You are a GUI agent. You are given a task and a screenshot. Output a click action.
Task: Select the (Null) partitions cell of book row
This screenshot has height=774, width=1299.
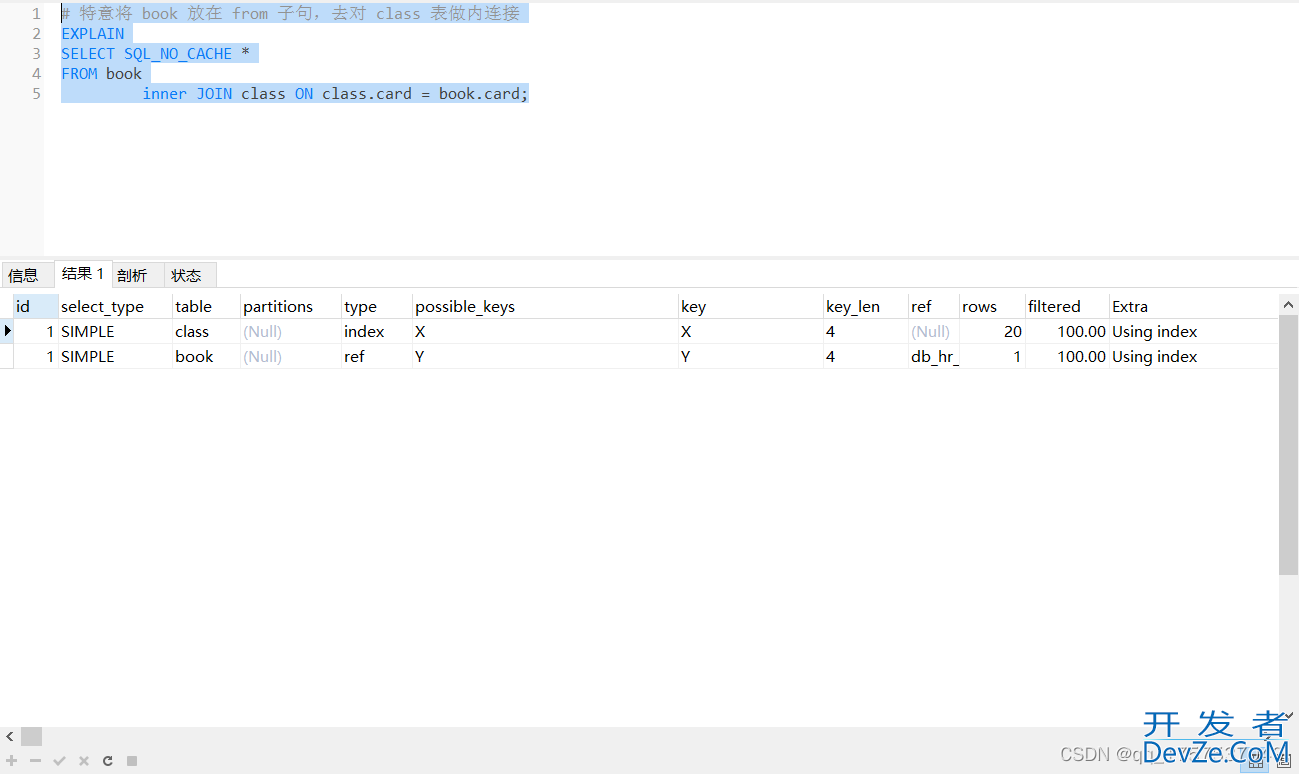(x=291, y=356)
